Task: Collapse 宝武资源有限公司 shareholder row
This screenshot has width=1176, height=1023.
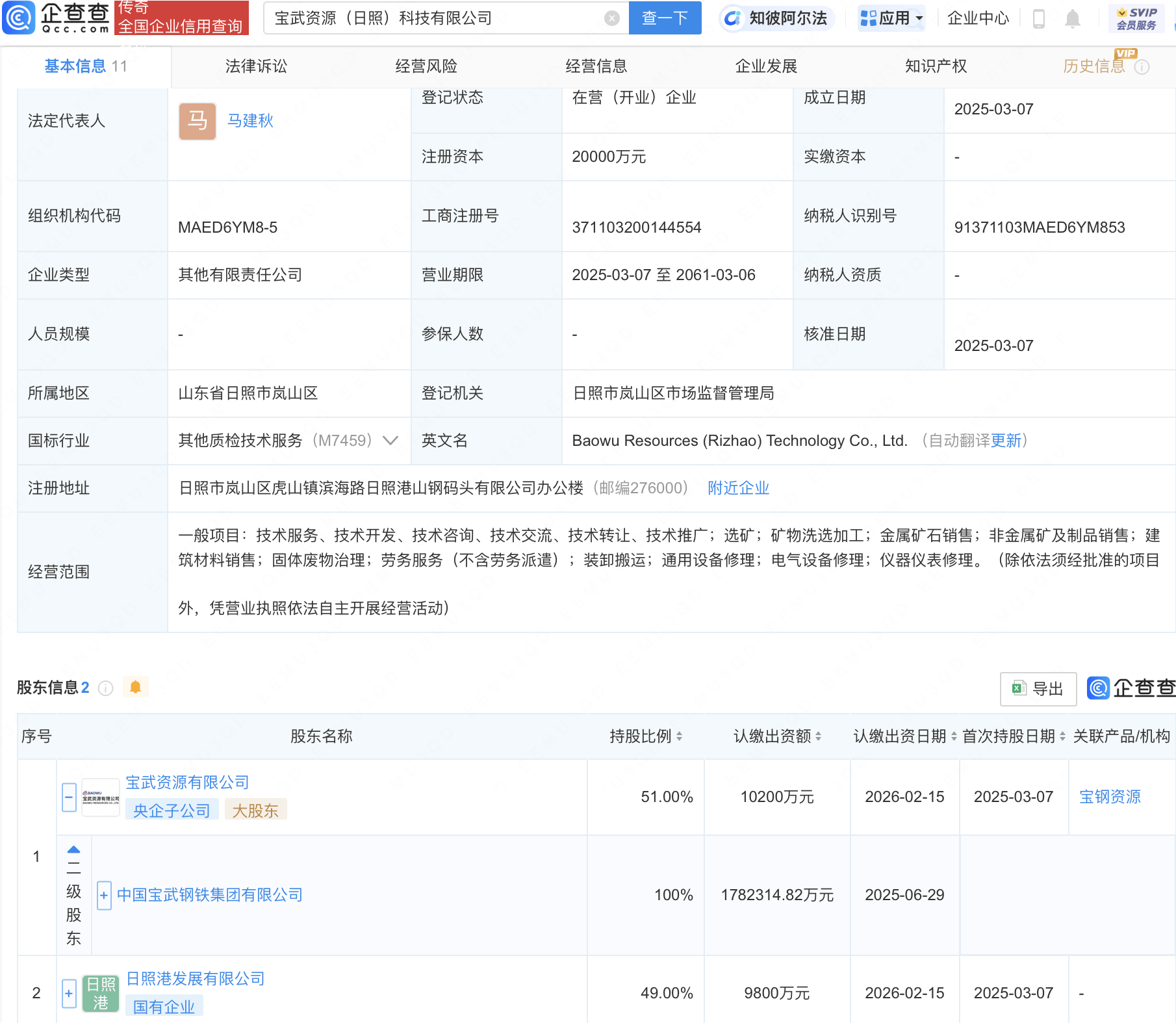Action: 69,797
